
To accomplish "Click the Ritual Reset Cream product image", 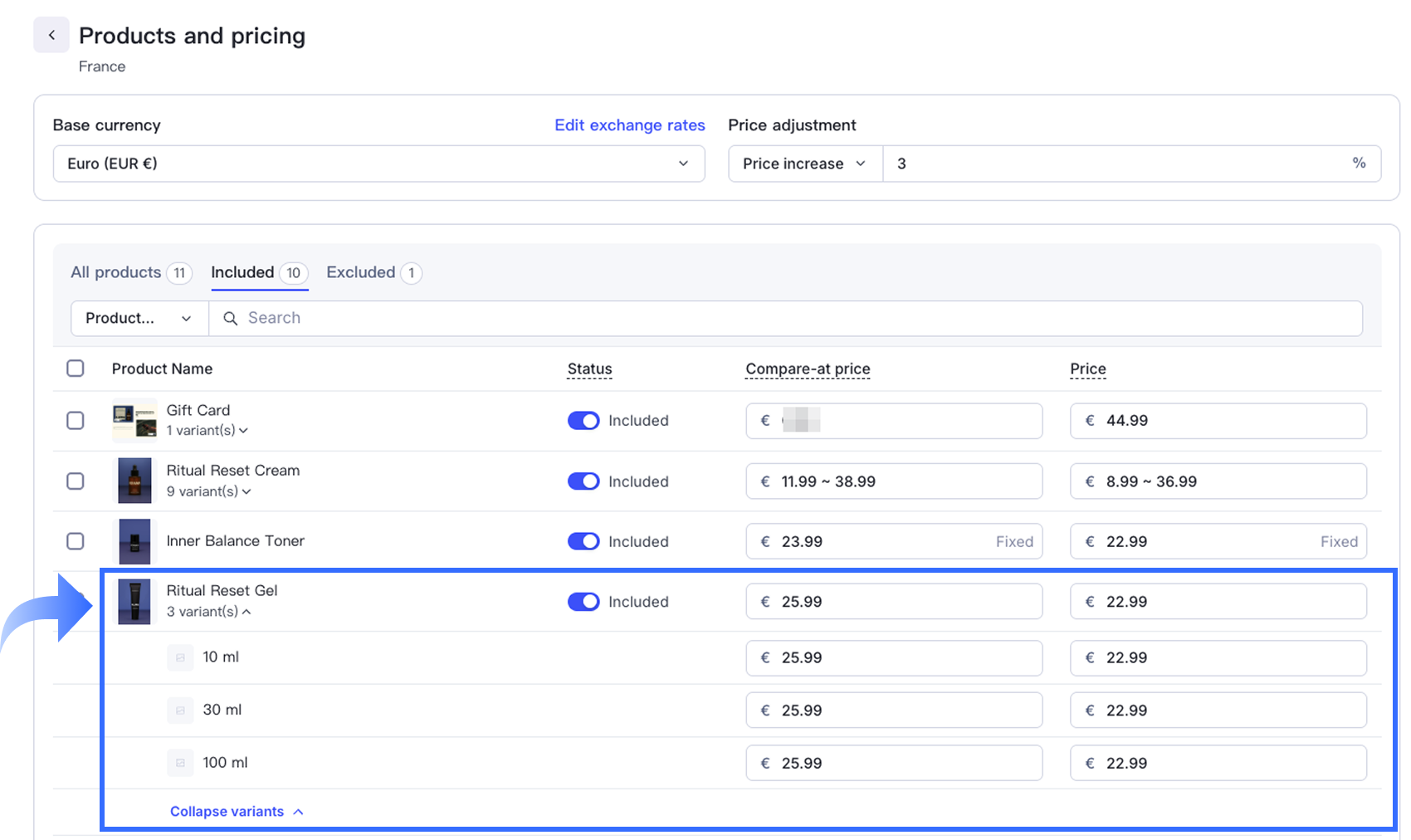I will [134, 481].
